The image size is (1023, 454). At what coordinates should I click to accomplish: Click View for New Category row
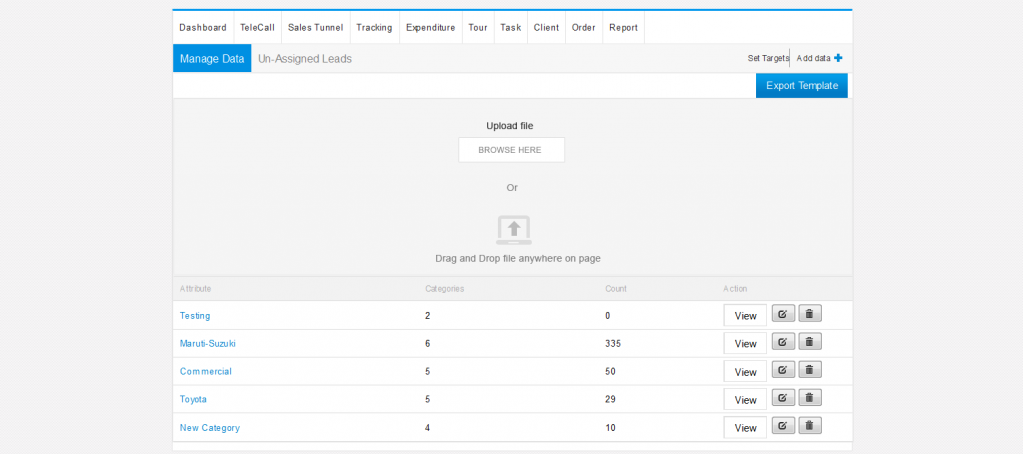pyautogui.click(x=745, y=428)
